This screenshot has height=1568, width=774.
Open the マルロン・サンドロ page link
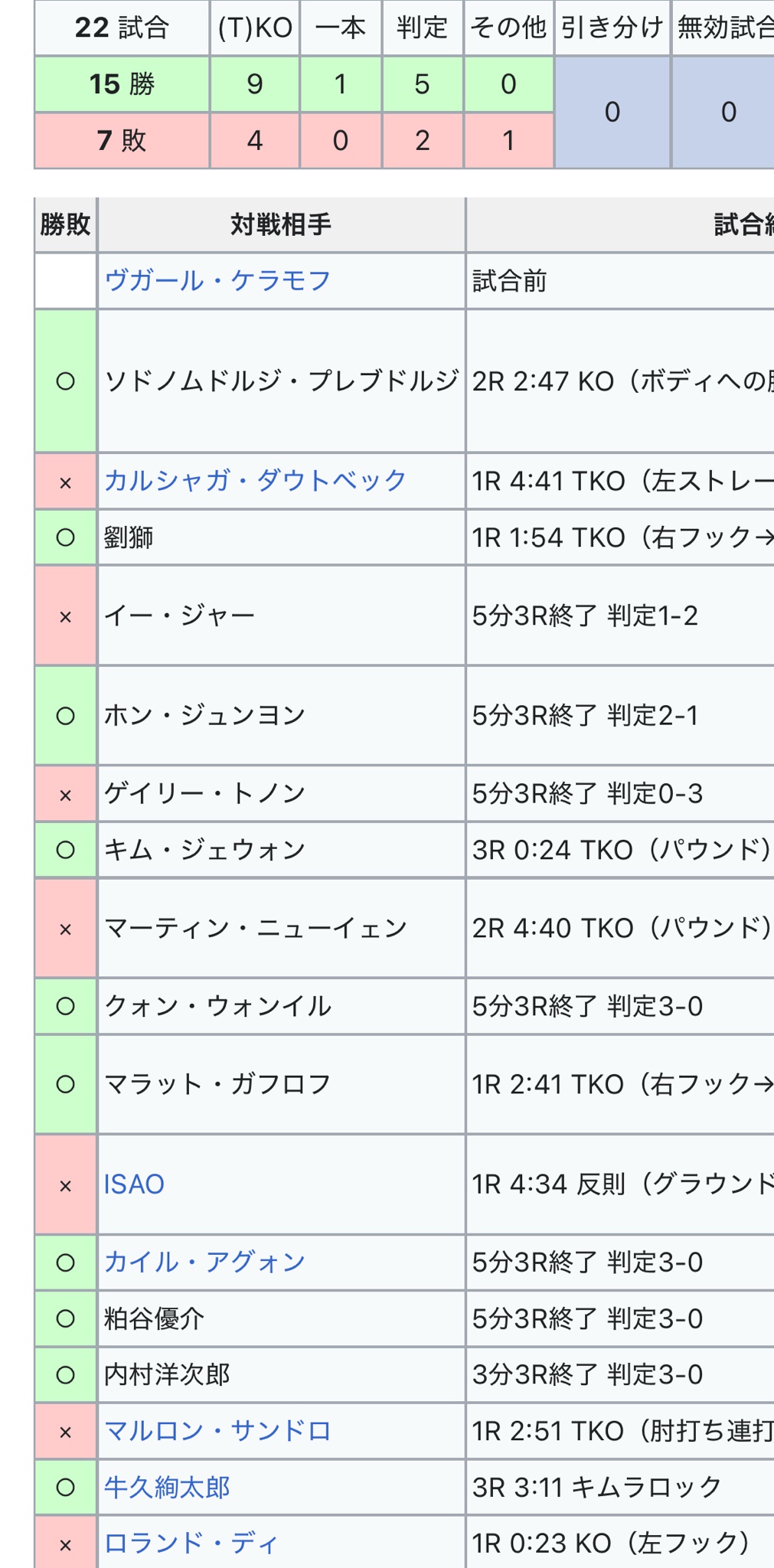217,1430
